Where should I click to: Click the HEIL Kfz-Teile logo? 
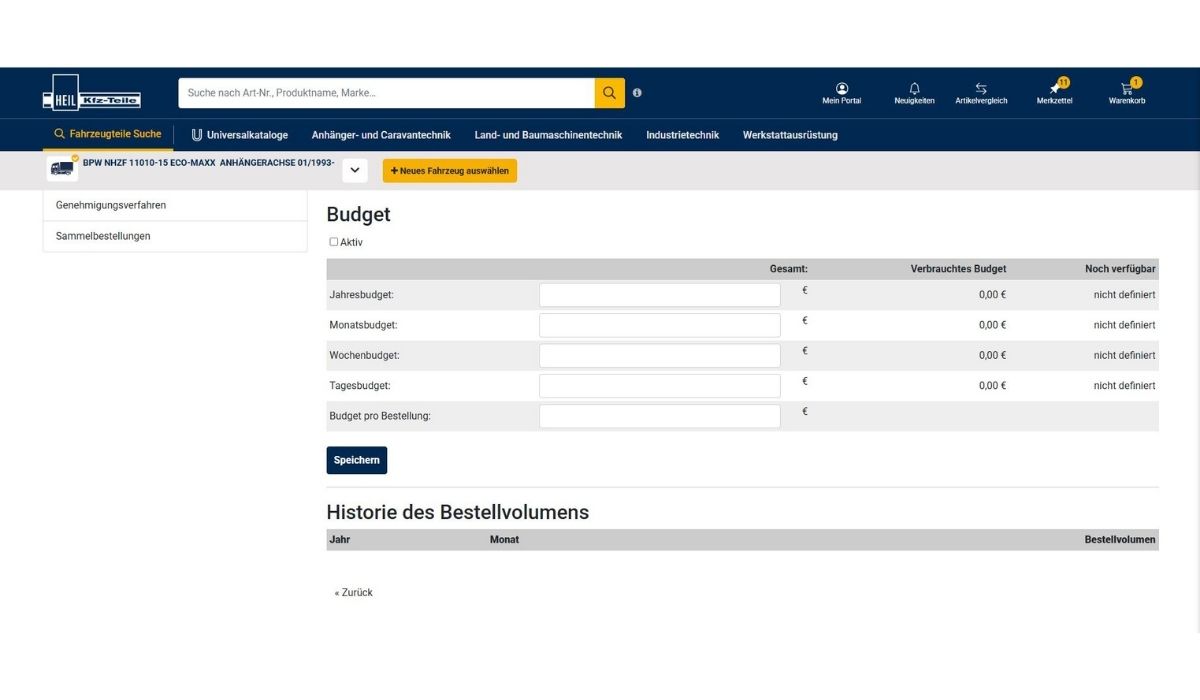91,93
